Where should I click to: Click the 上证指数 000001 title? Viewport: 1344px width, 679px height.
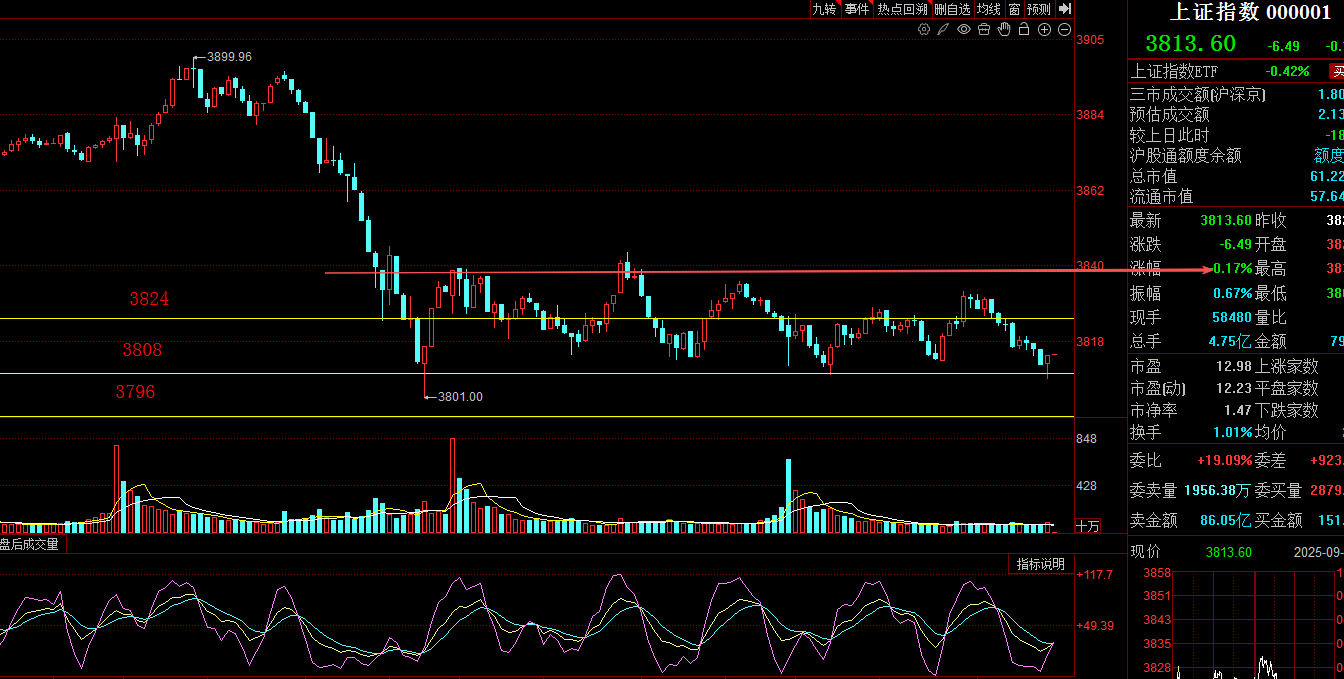(x=1250, y=11)
